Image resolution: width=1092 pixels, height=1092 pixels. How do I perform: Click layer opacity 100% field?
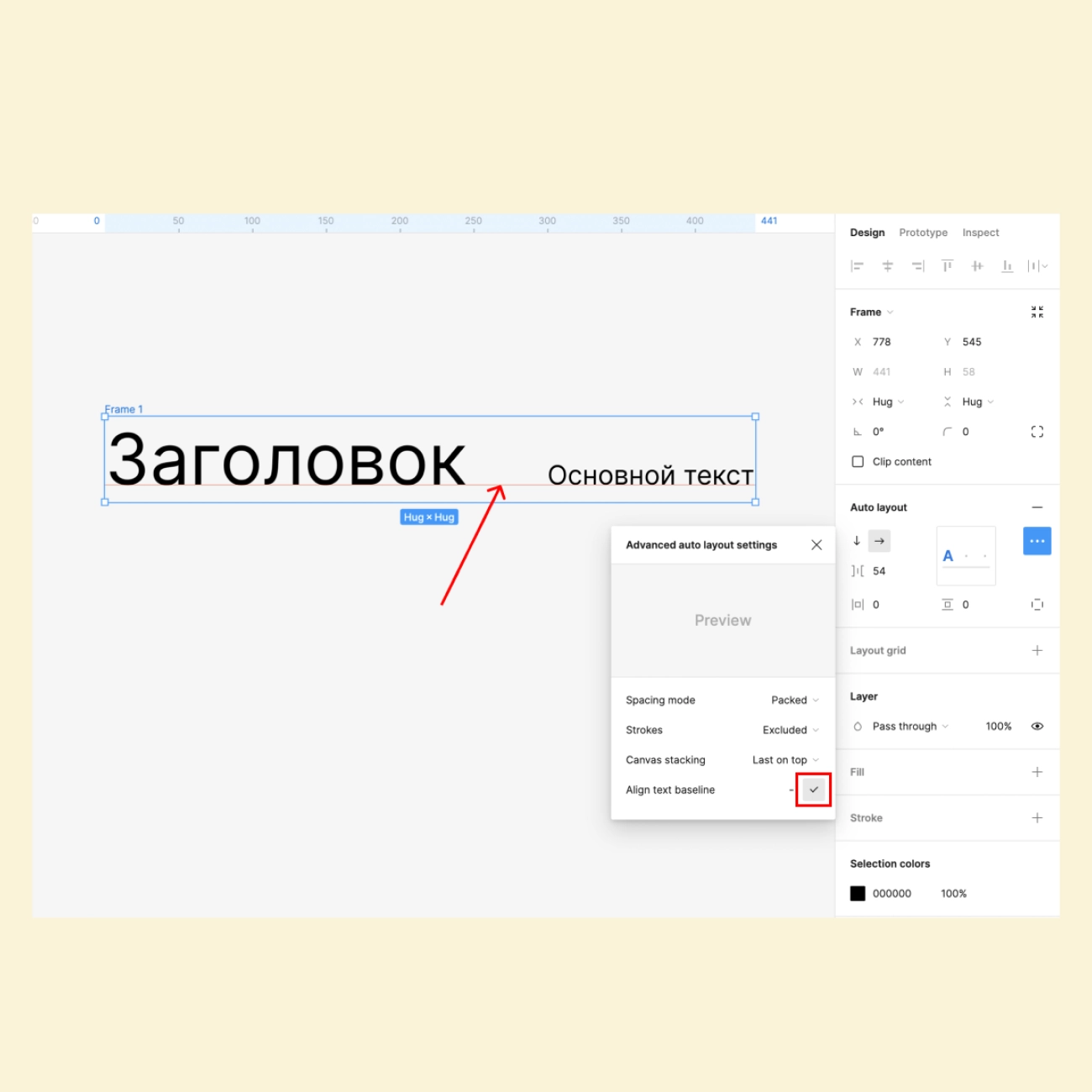pos(999,727)
